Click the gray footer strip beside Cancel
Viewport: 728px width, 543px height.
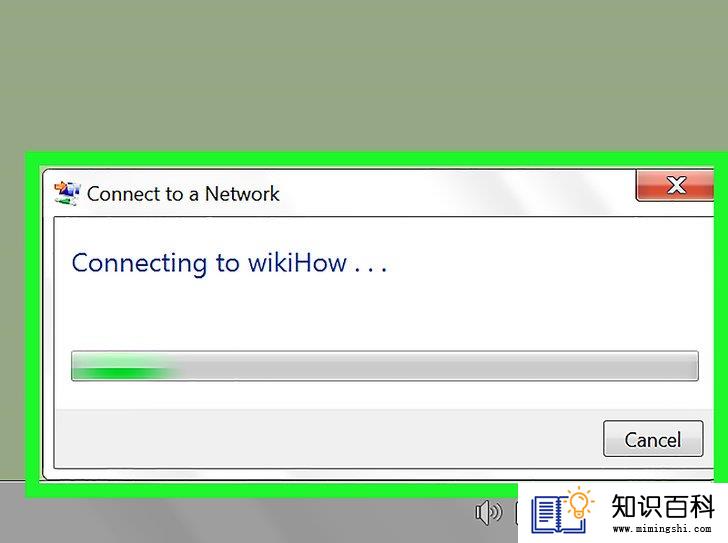coord(327,439)
